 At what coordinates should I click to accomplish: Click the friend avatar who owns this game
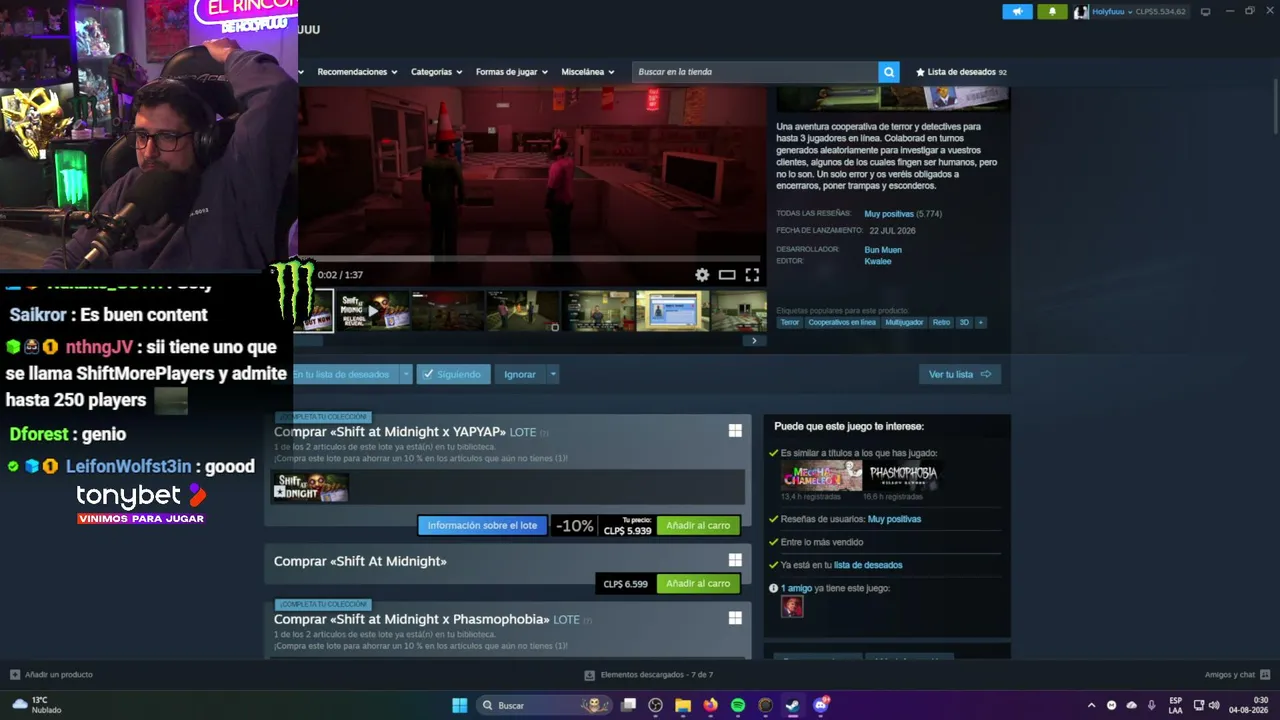(x=792, y=607)
